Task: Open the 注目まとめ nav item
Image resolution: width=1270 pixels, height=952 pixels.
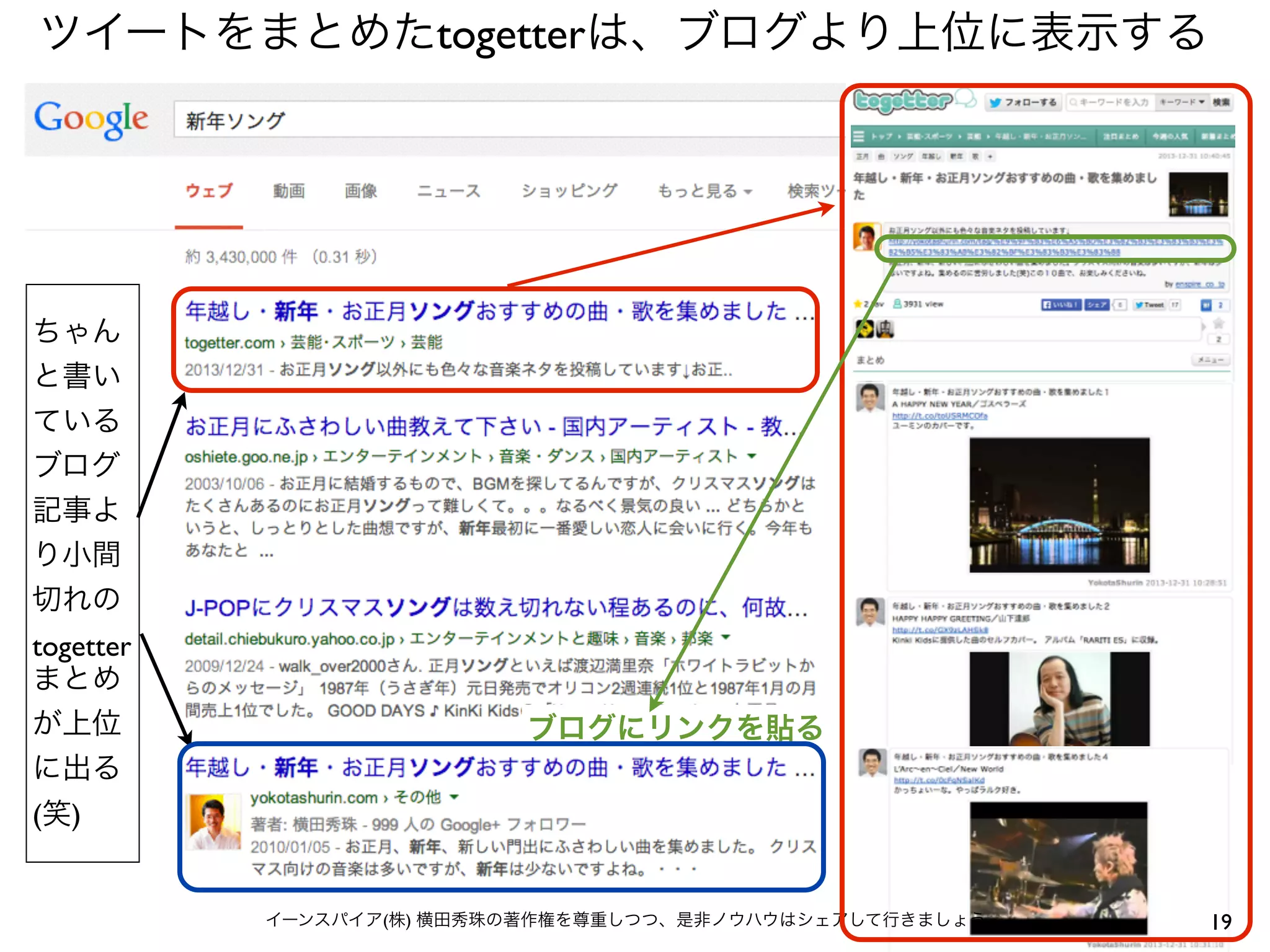Action: click(x=1121, y=136)
